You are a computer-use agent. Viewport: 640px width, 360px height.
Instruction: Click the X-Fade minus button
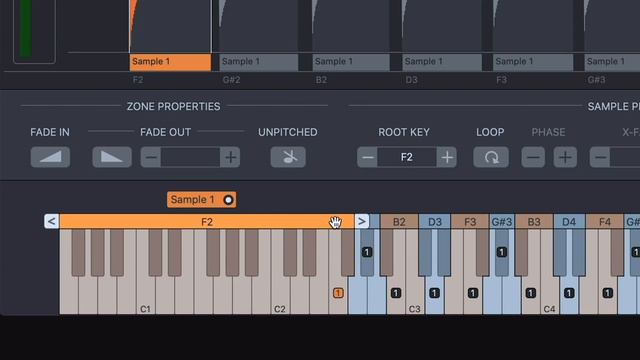click(x=600, y=157)
